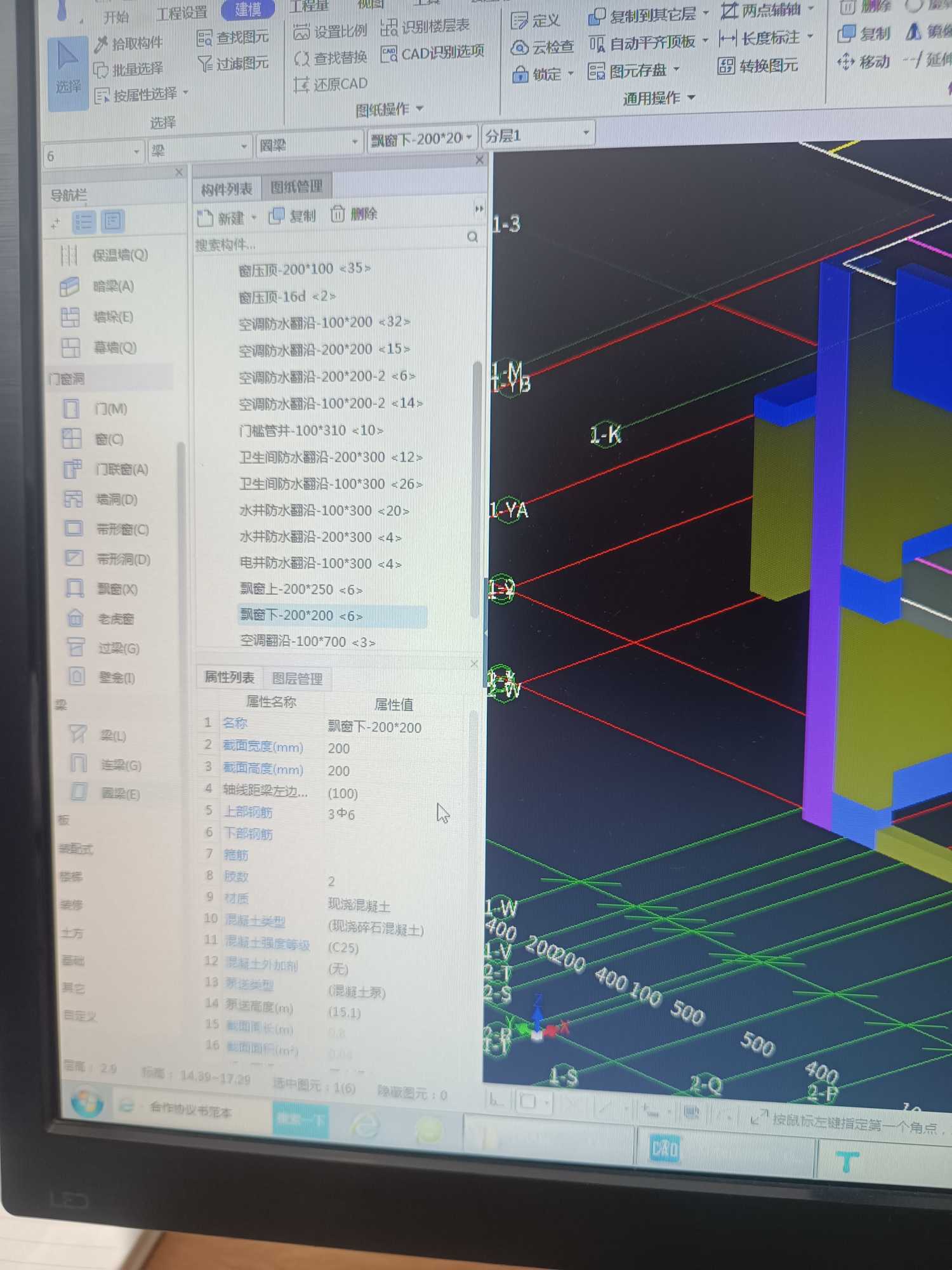Select 老虎窗 in navigation bar
The image size is (952, 1270).
coord(102,618)
